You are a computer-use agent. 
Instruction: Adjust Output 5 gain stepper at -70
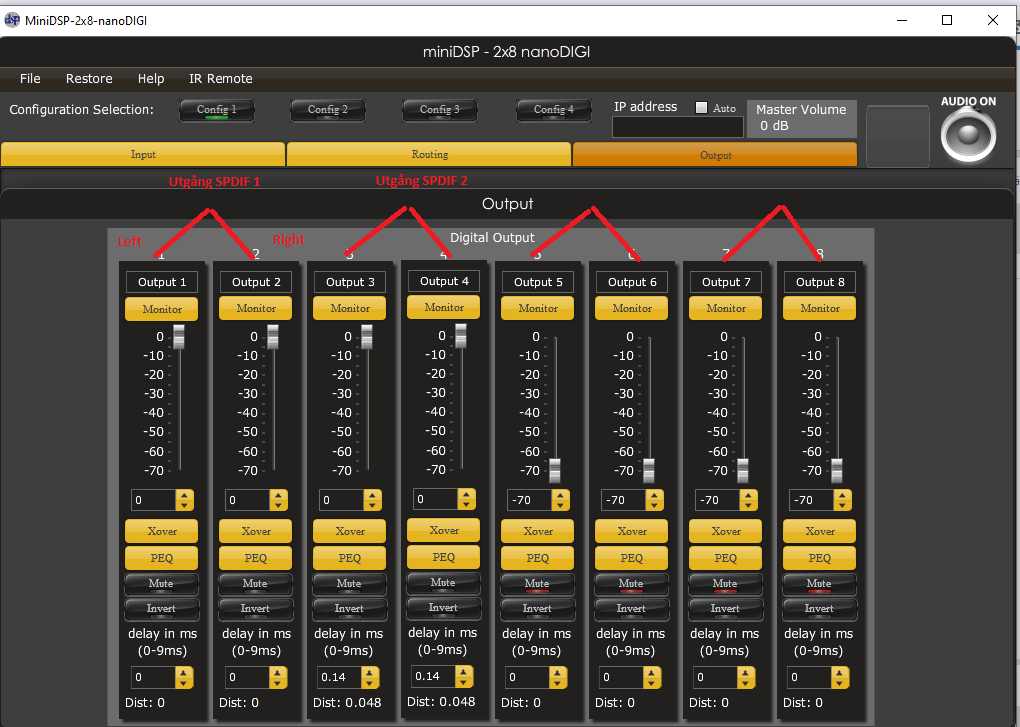pos(561,500)
